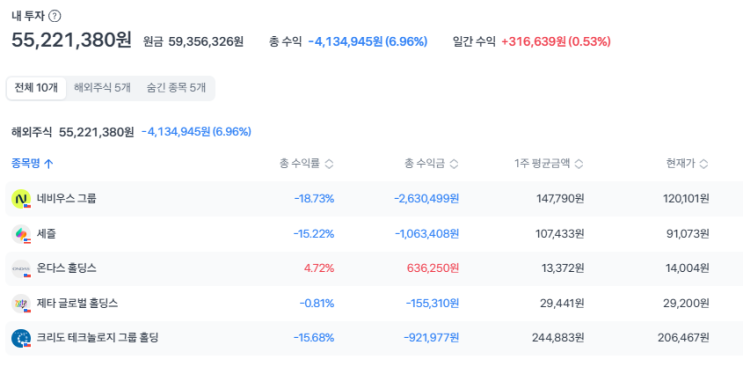Click the 120,101원 current price
The height and width of the screenshot is (367, 743).
[686, 199]
